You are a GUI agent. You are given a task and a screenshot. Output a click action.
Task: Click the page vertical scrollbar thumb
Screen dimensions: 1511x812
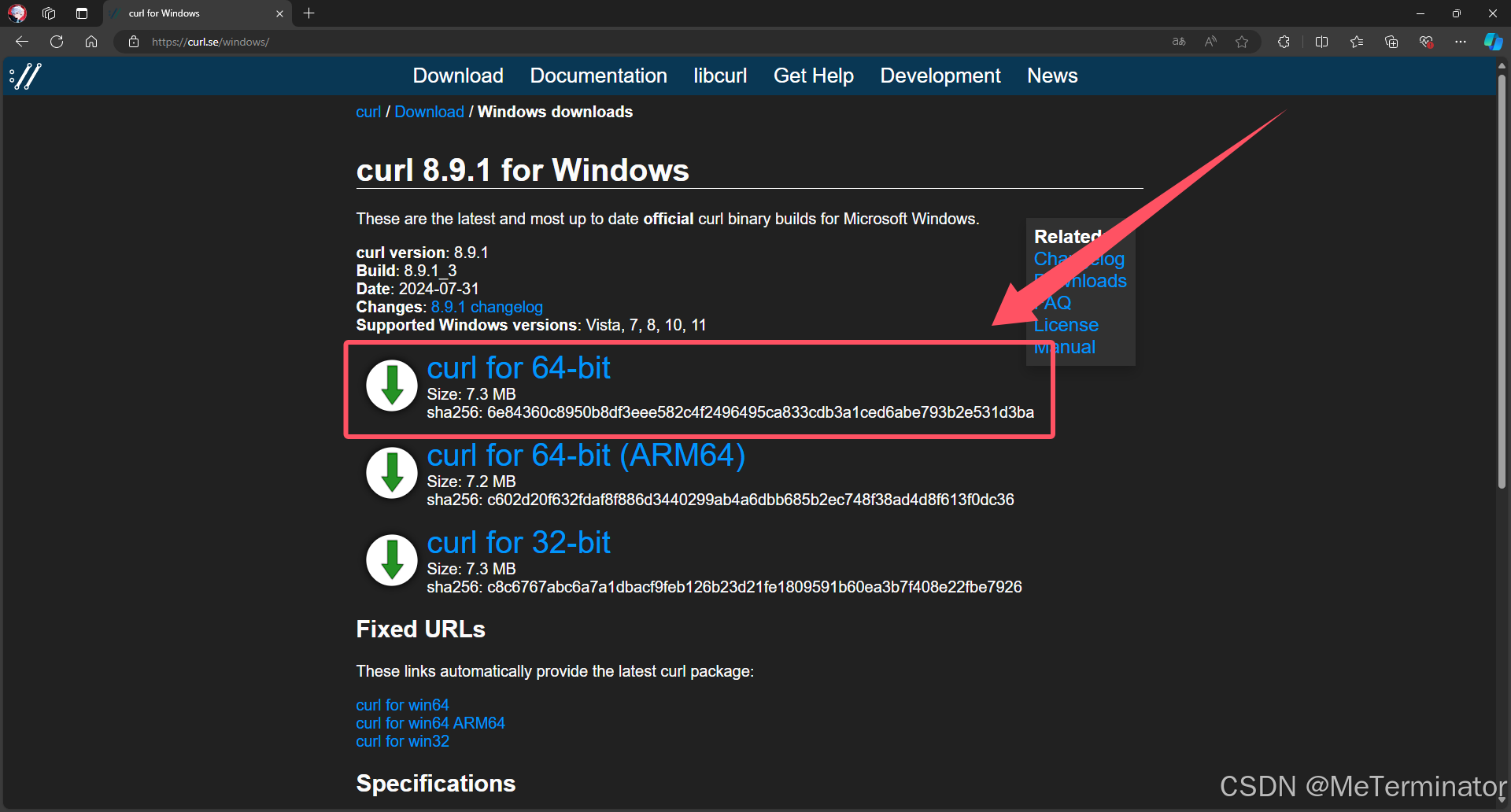1502,282
